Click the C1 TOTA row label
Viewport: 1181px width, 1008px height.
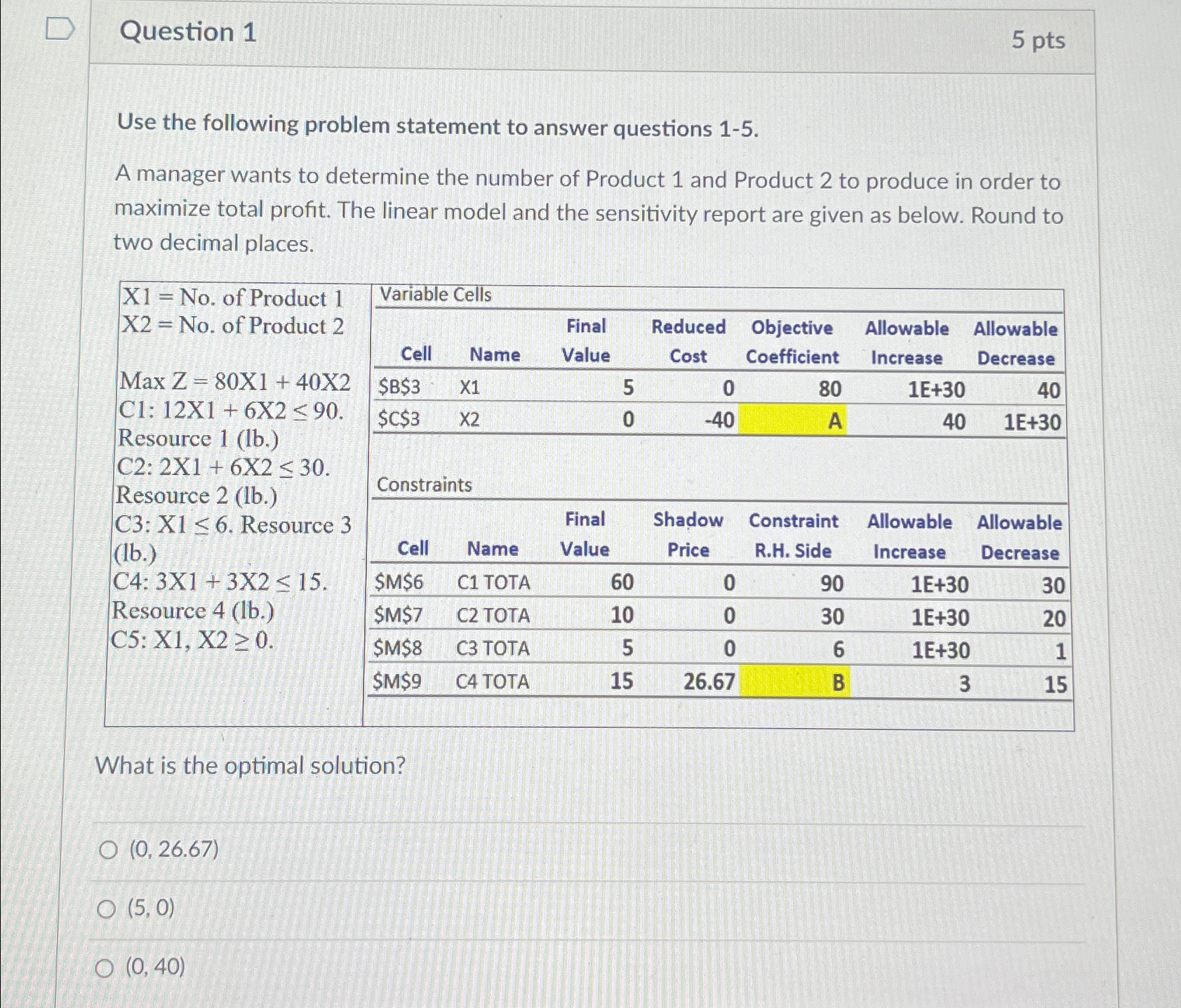(494, 583)
